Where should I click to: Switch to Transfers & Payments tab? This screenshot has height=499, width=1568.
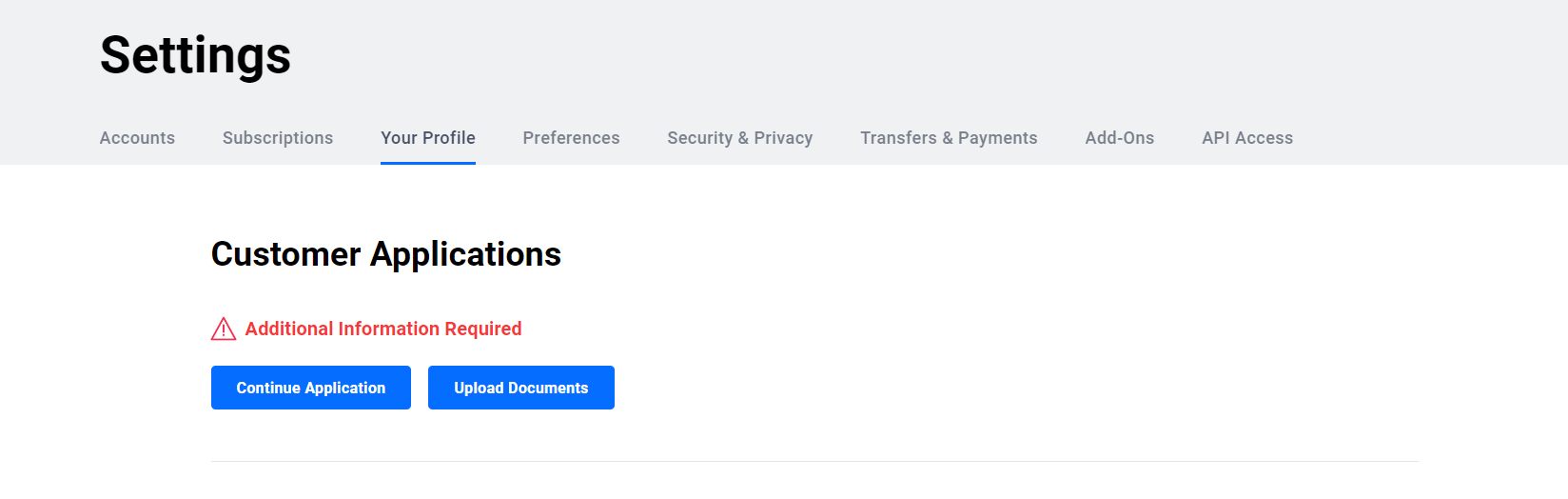click(x=949, y=138)
